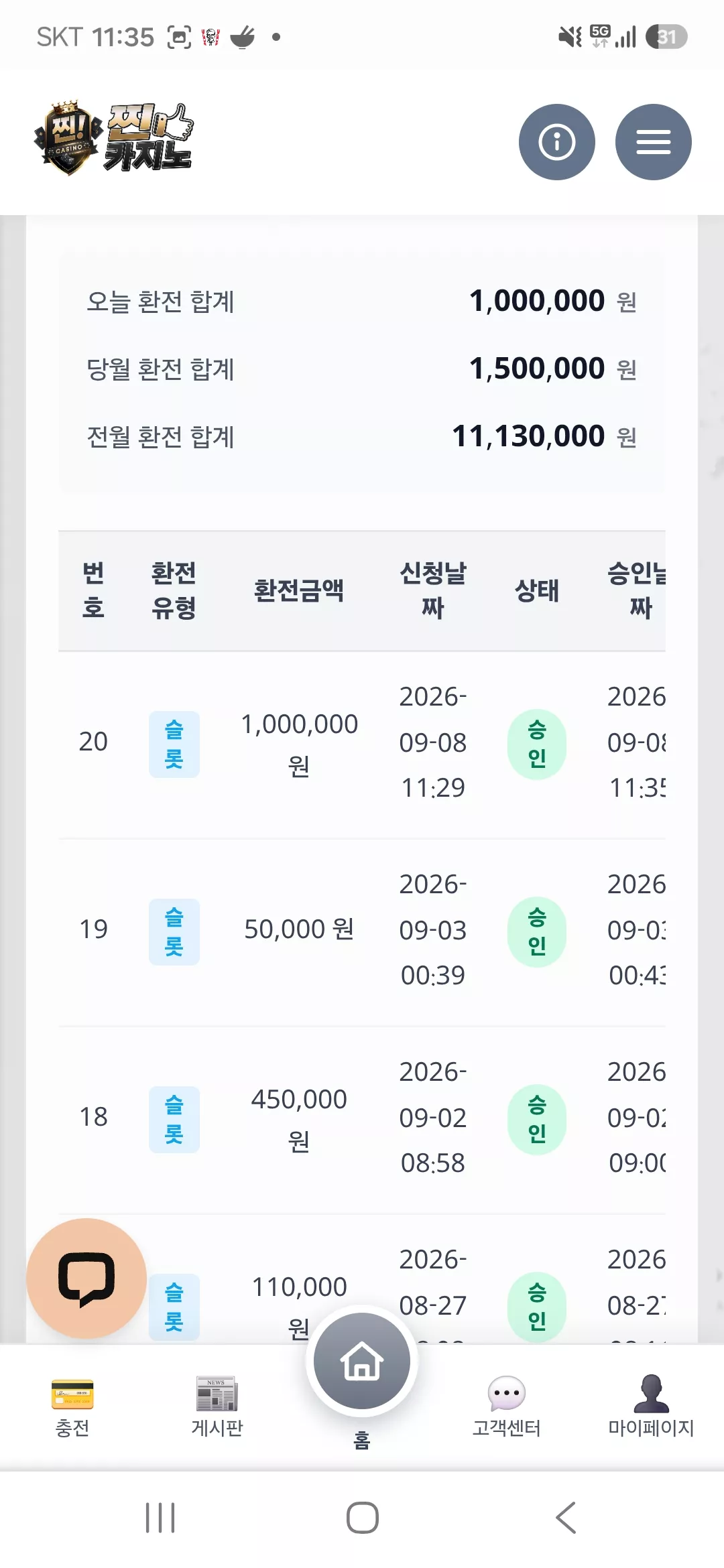Tap Android recent apps button
The height and width of the screenshot is (1568, 724).
coord(160,1518)
